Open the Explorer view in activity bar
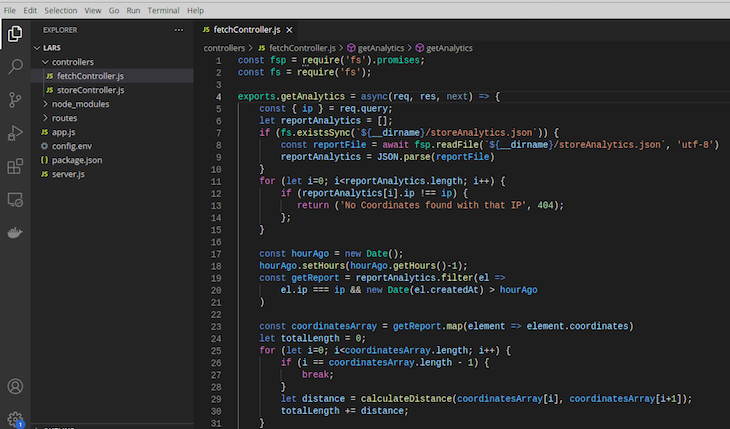The height and width of the screenshot is (429, 730). [15, 34]
